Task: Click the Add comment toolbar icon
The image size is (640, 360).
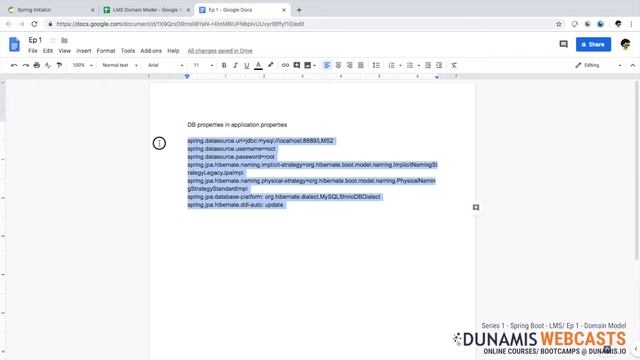Action: [x=297, y=65]
